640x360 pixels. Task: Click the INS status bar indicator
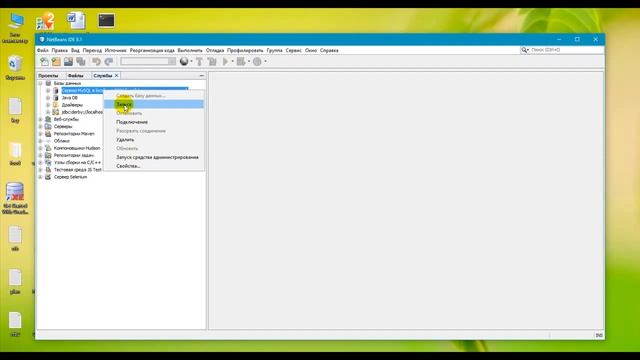(599, 335)
